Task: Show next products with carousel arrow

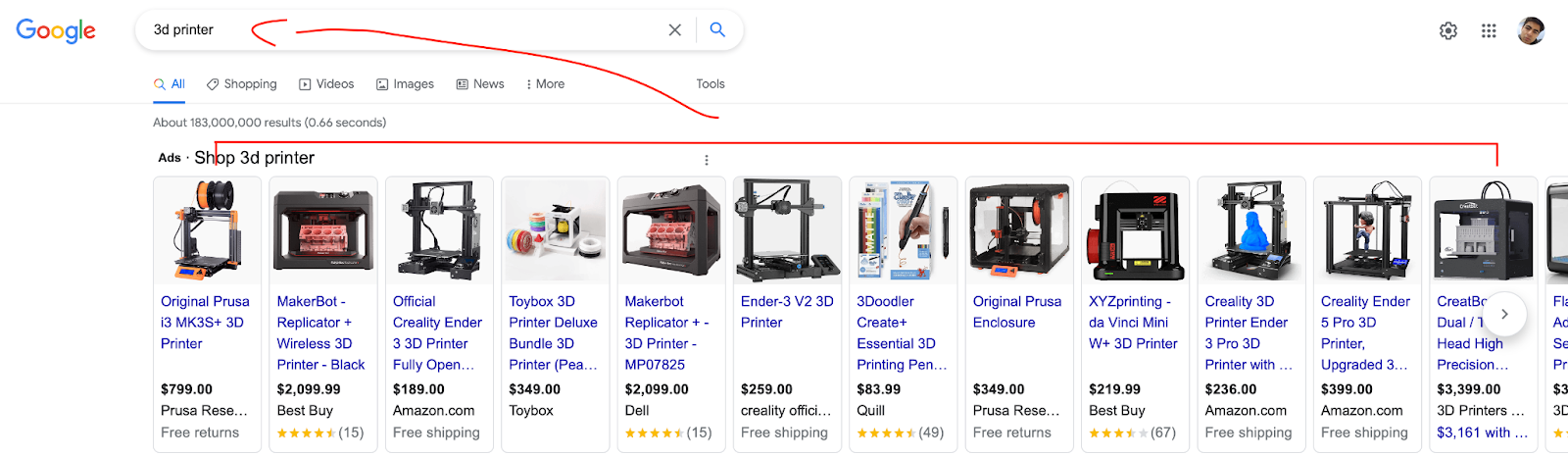Action: (x=1504, y=315)
